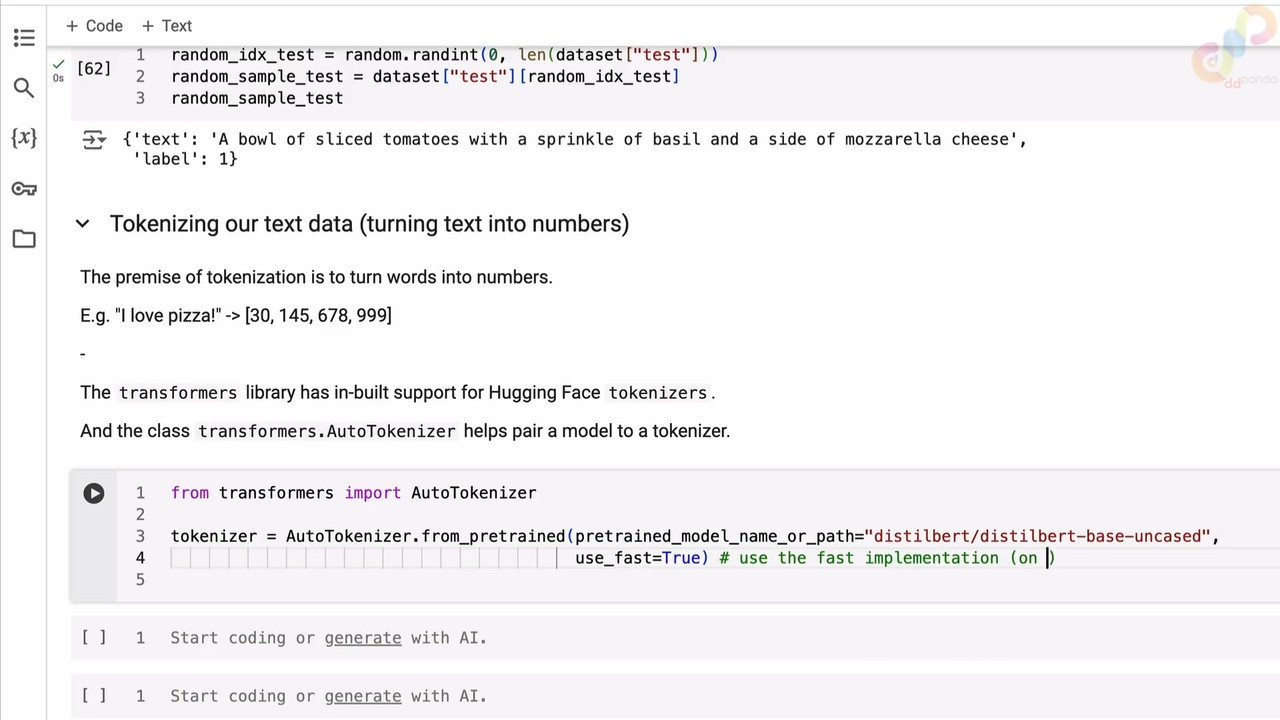This screenshot has width=1280, height=720.
Task: Click the second 'generate' with AI link
Action: tap(362, 696)
